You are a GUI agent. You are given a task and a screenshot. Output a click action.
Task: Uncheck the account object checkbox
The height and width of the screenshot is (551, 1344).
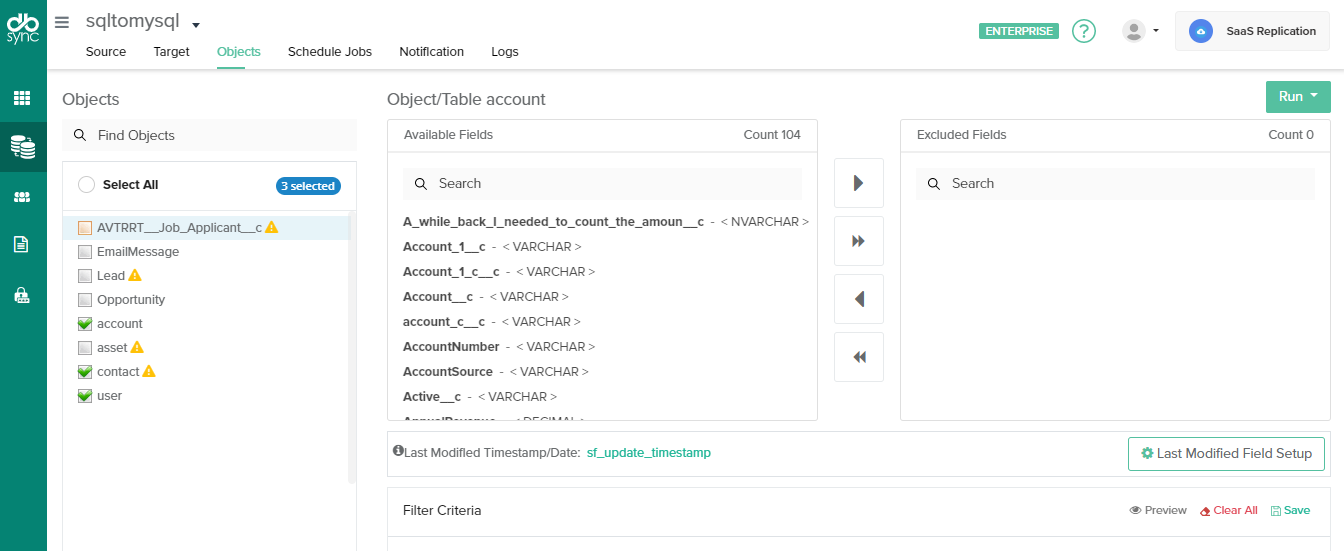click(x=85, y=324)
